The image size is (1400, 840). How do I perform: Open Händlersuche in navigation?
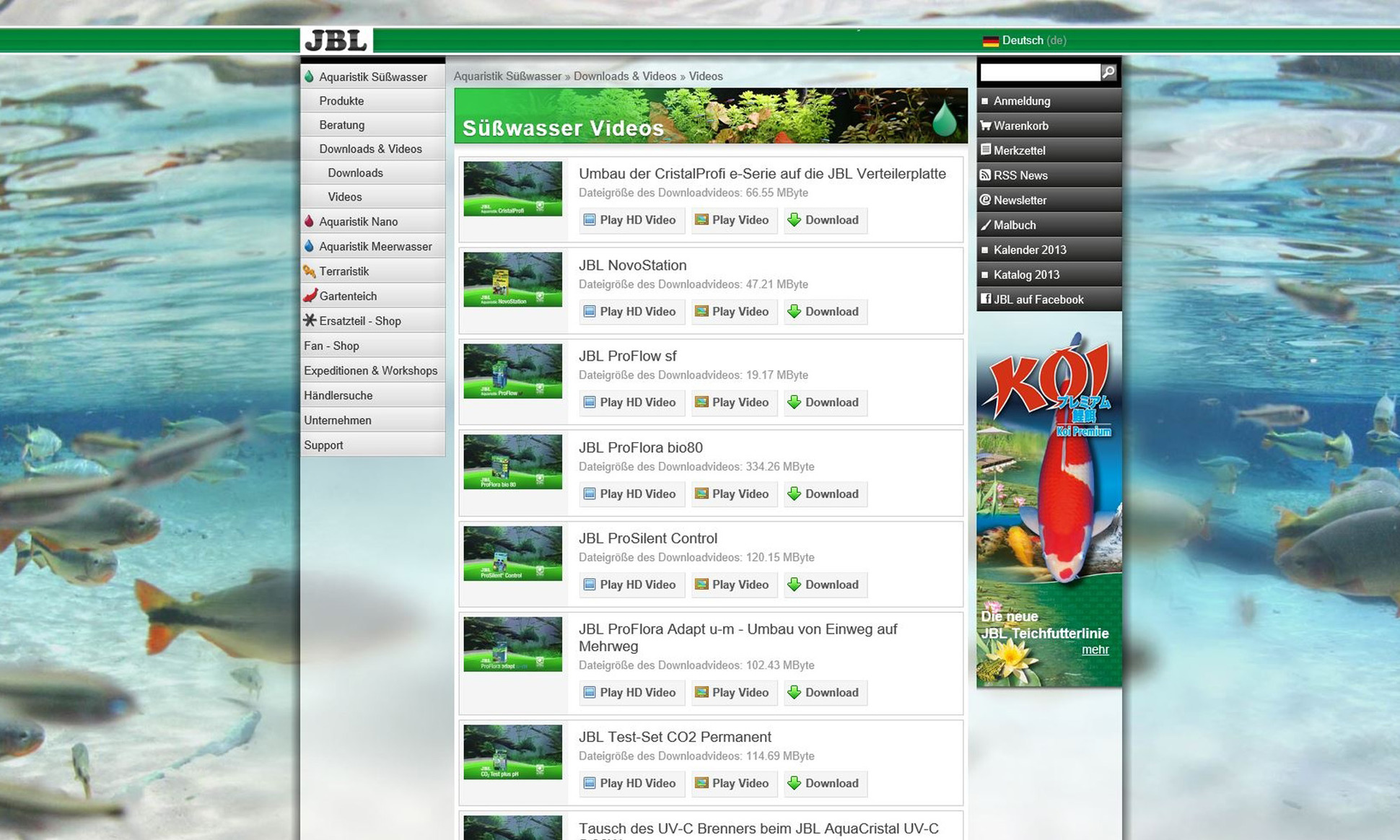372,395
